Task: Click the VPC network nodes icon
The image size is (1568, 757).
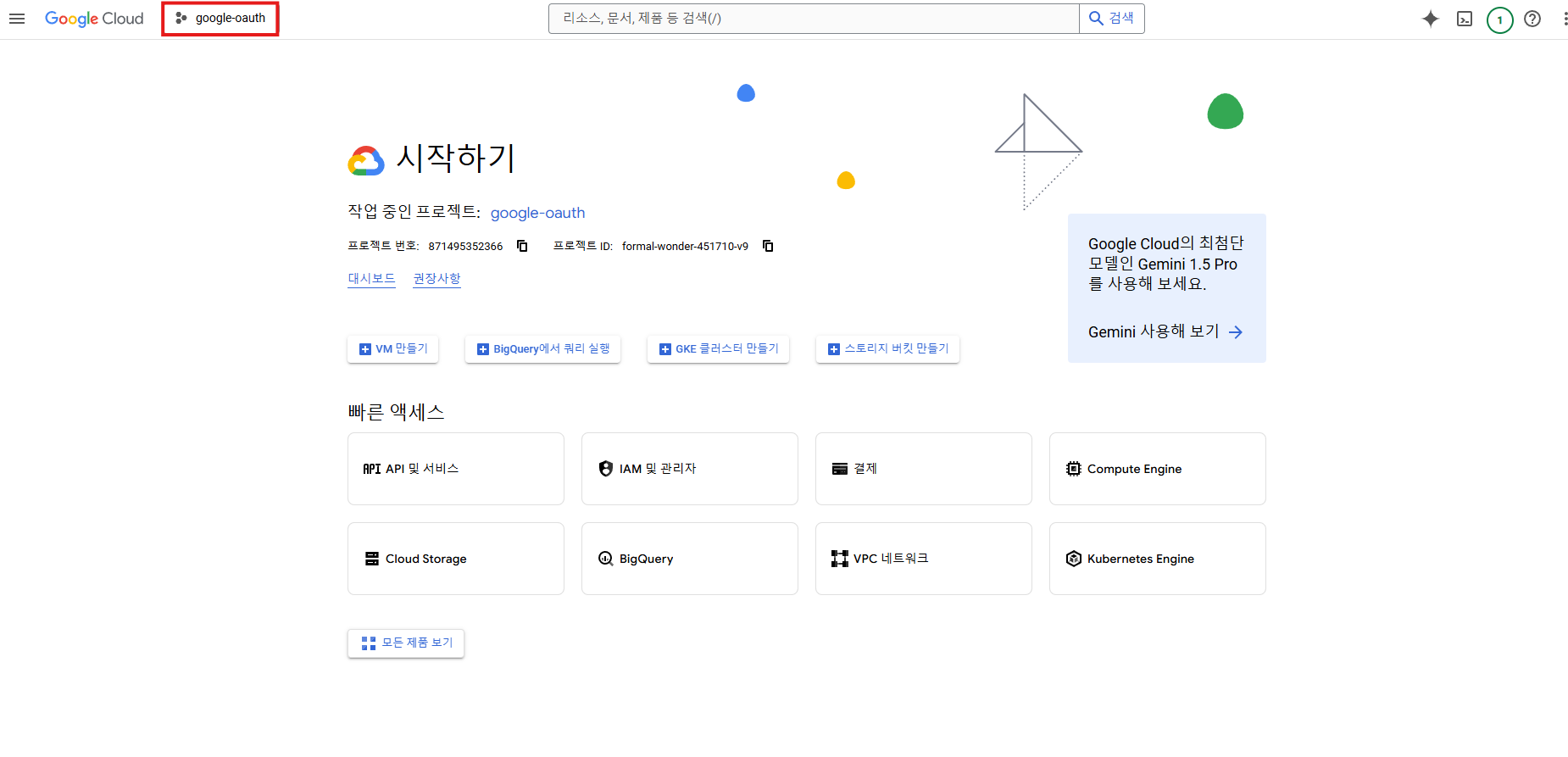Action: (840, 559)
